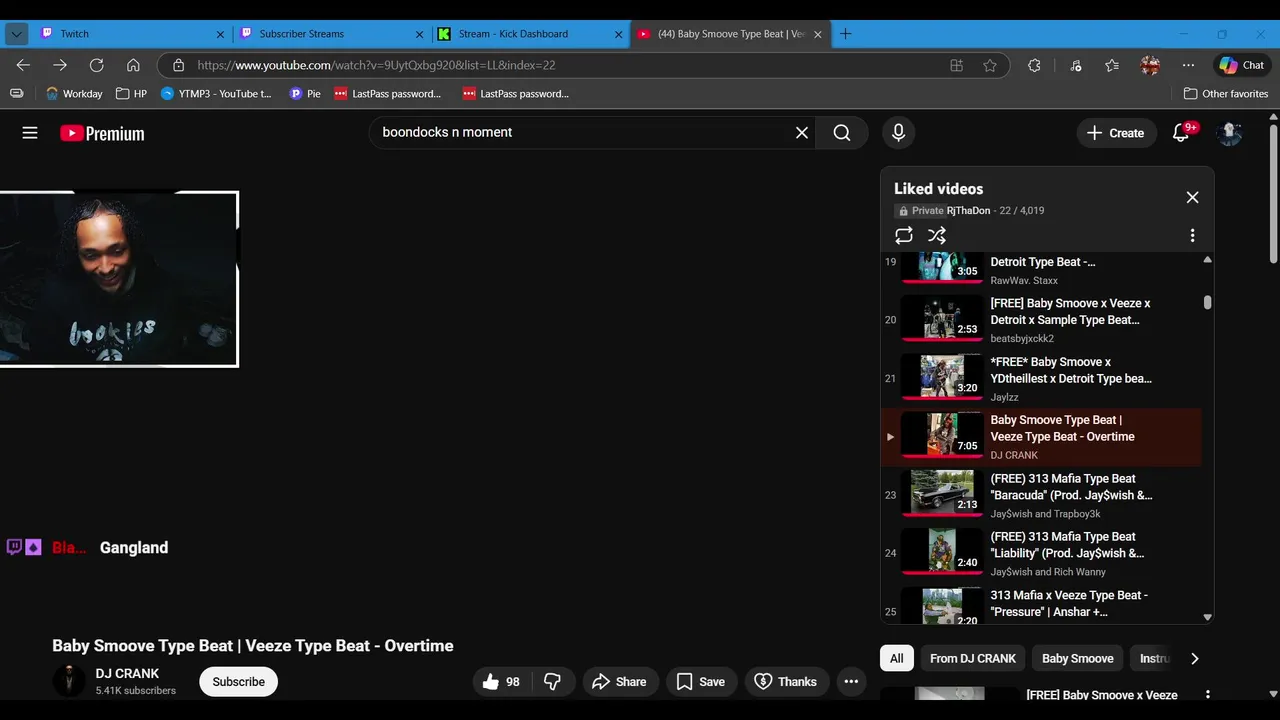Viewport: 1280px width, 720px height.
Task: Open split screen icon in address bar
Action: click(956, 65)
